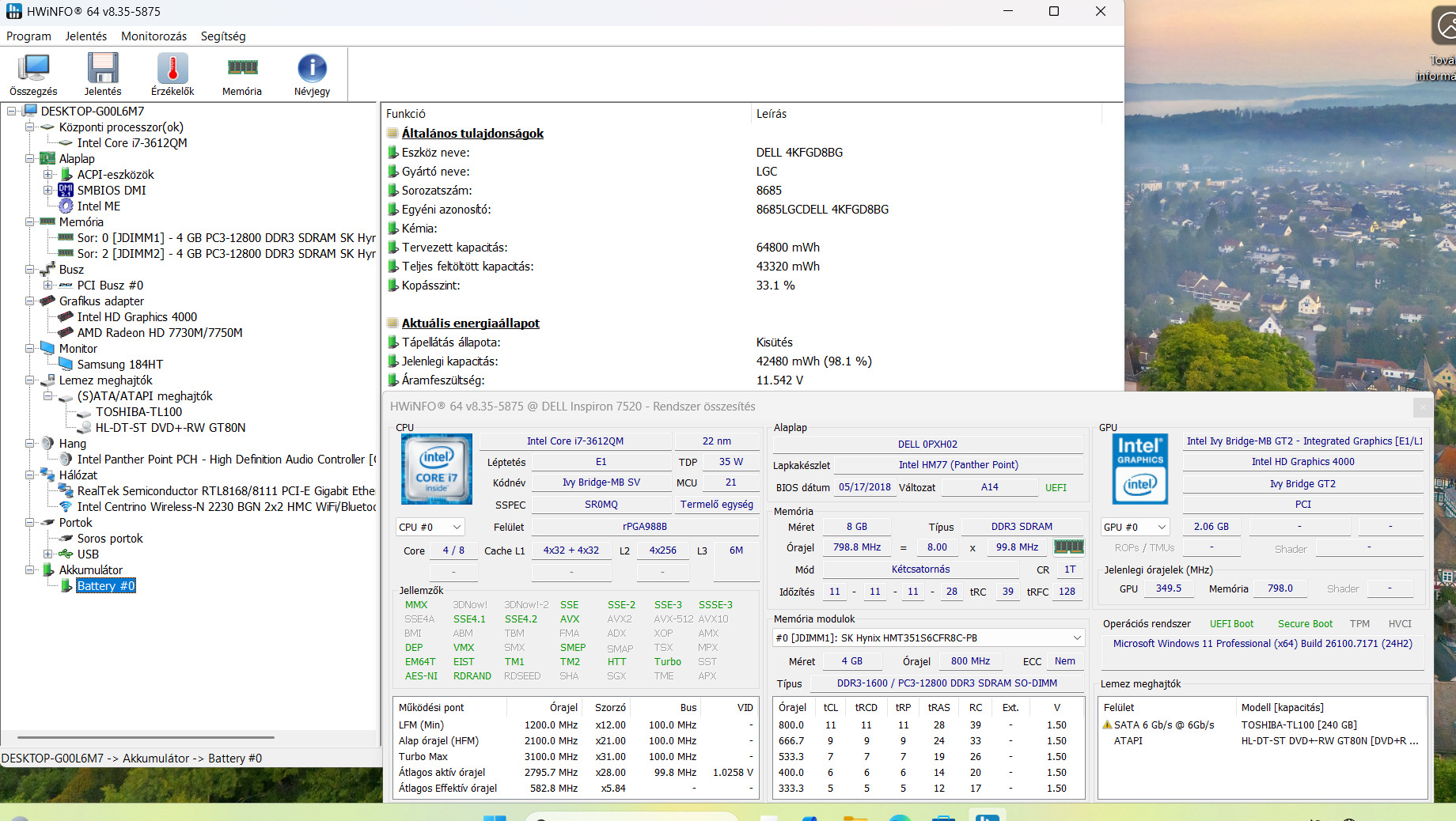
Task: Open the Program menu
Action: pos(28,36)
